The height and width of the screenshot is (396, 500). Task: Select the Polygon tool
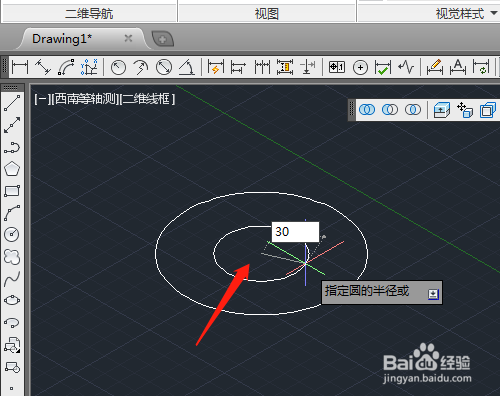12,169
